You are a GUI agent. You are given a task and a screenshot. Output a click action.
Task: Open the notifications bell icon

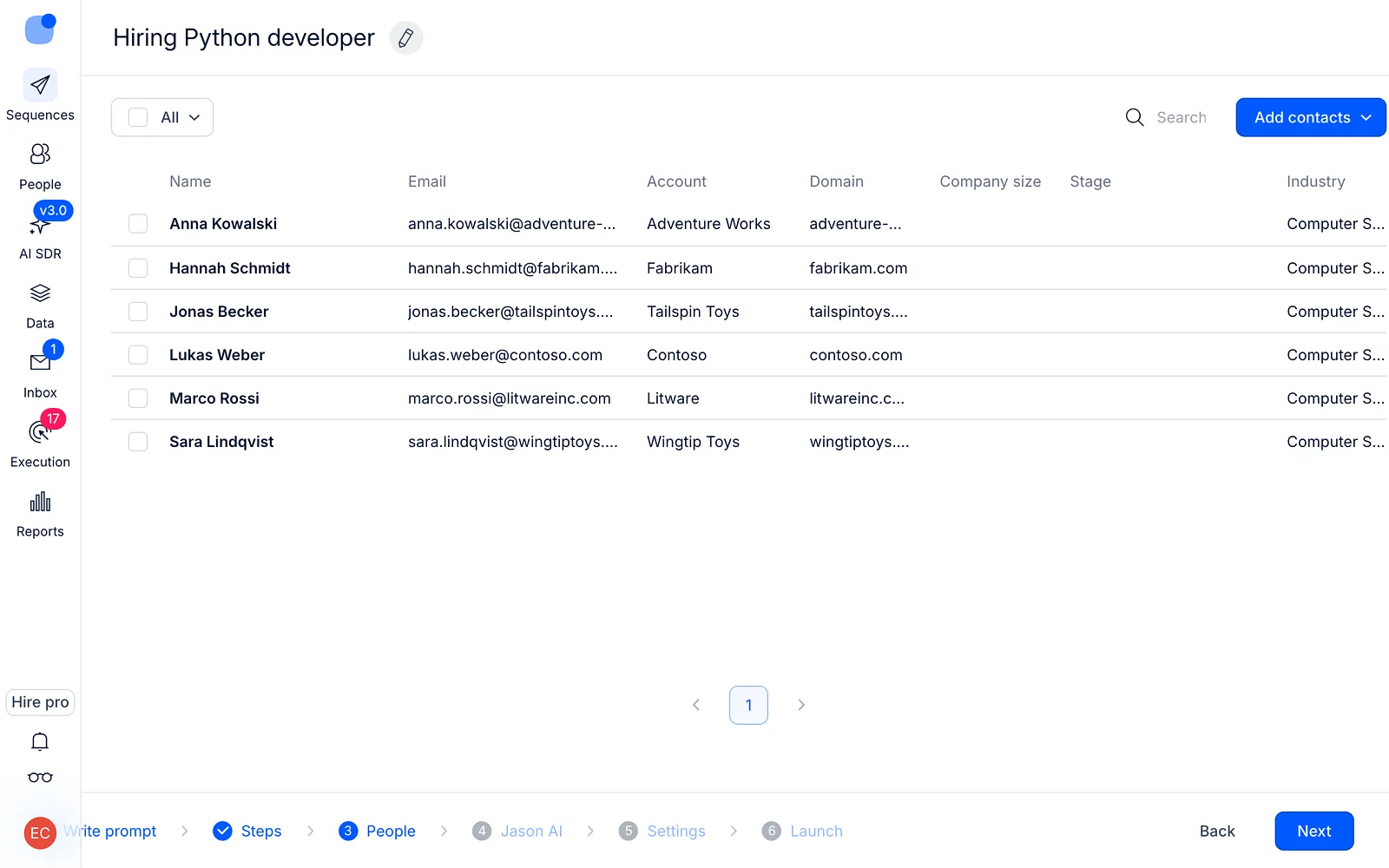[40, 741]
